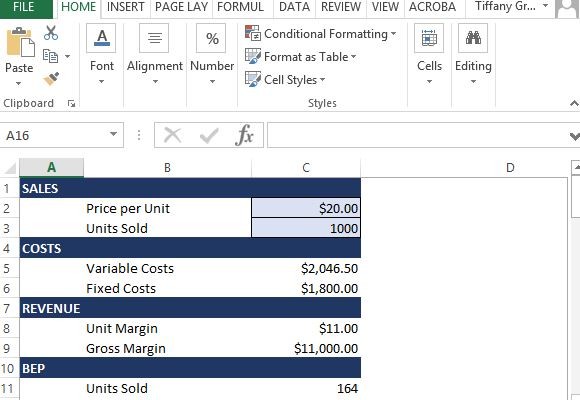Cut selection with the scissors icon
The image size is (580, 400).
click(x=51, y=33)
